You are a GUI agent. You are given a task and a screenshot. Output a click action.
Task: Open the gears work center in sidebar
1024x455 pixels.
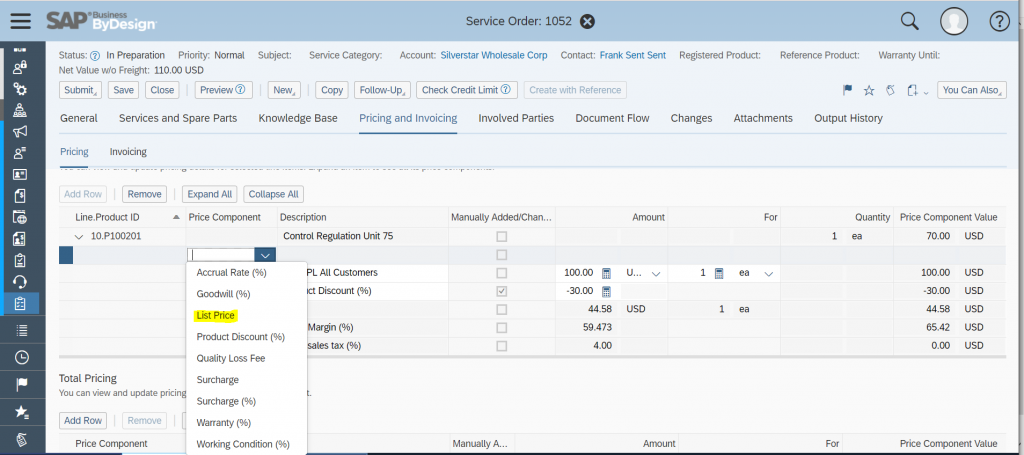click(x=20, y=88)
